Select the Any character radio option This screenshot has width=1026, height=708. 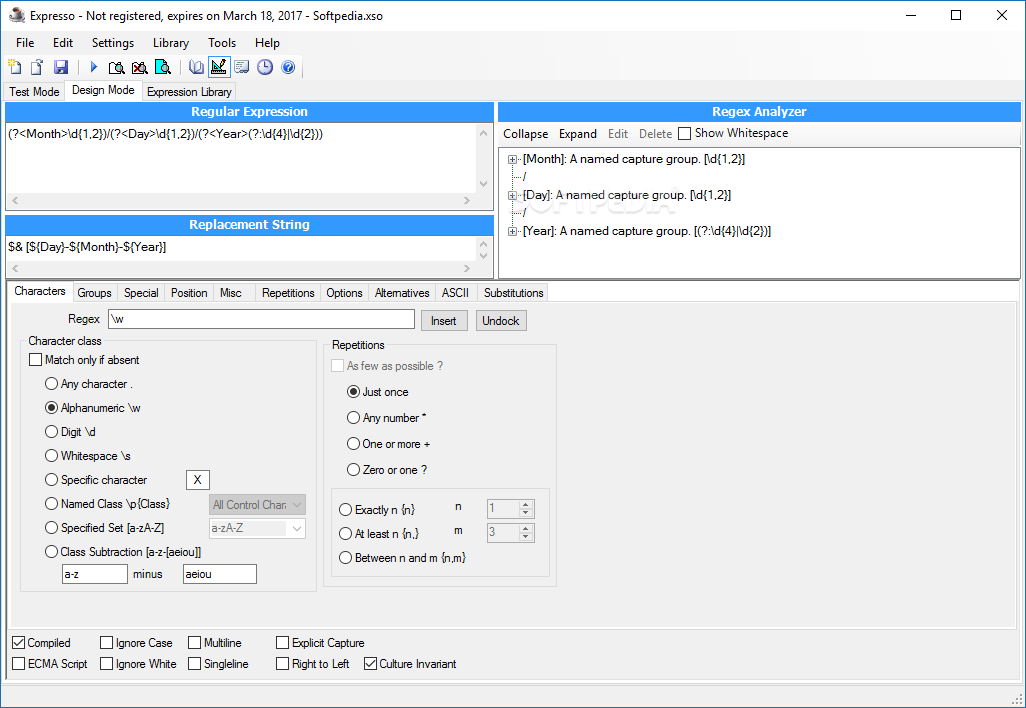(x=51, y=383)
